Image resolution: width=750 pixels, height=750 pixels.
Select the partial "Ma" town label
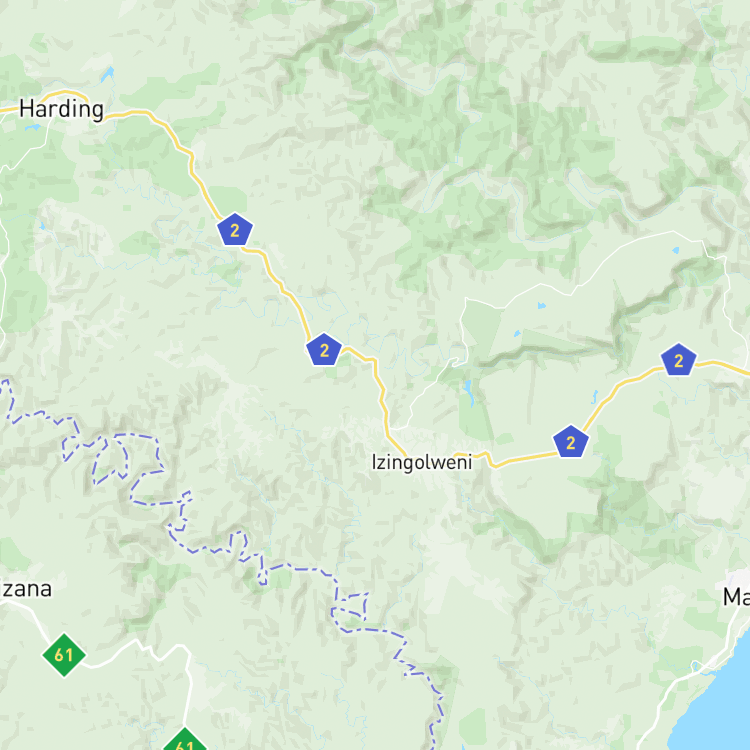[736, 597]
